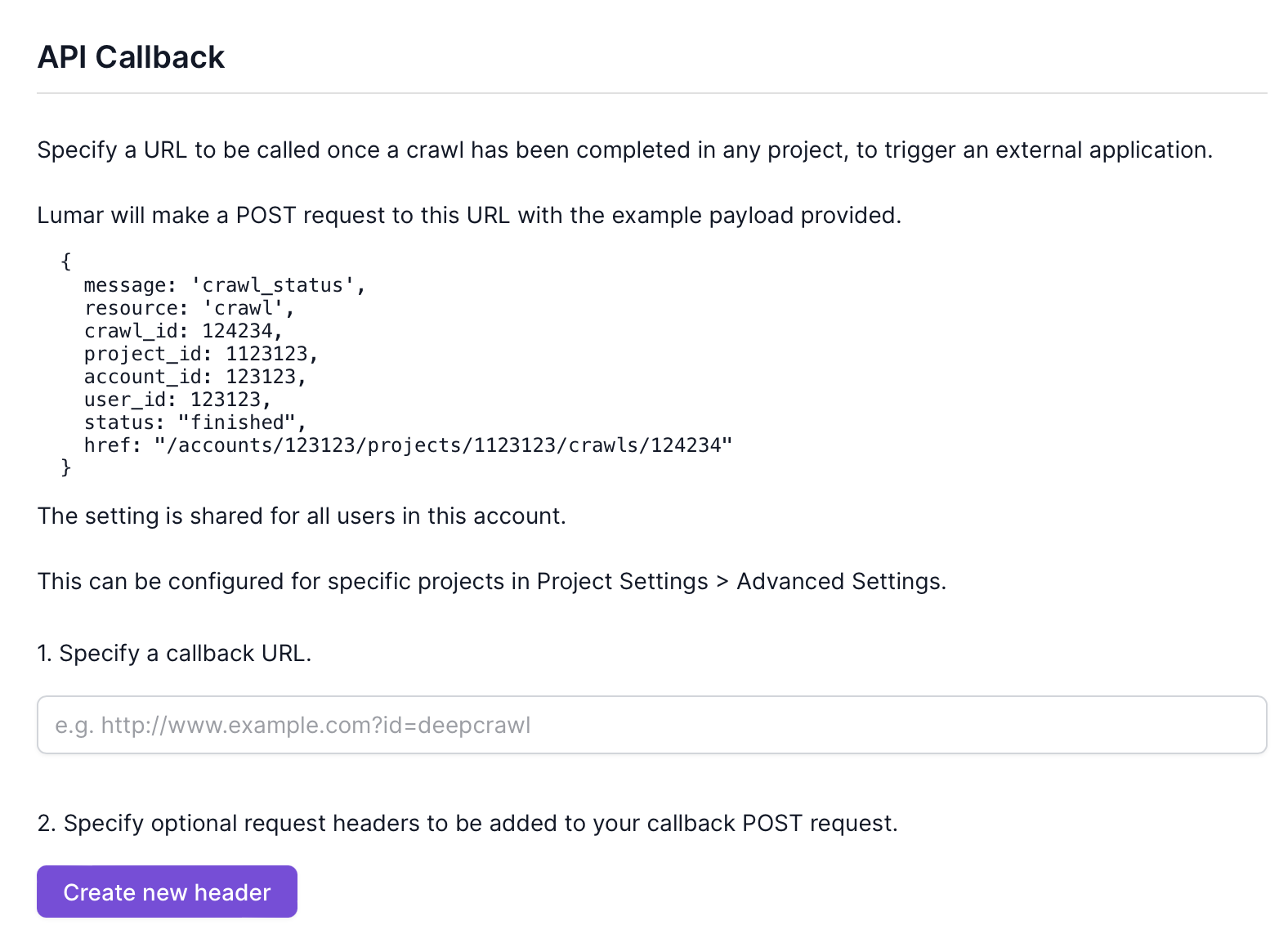Screen dimensions: 1288x943
Task: Click the user_id: 123123 payload line
Action: click(177, 400)
